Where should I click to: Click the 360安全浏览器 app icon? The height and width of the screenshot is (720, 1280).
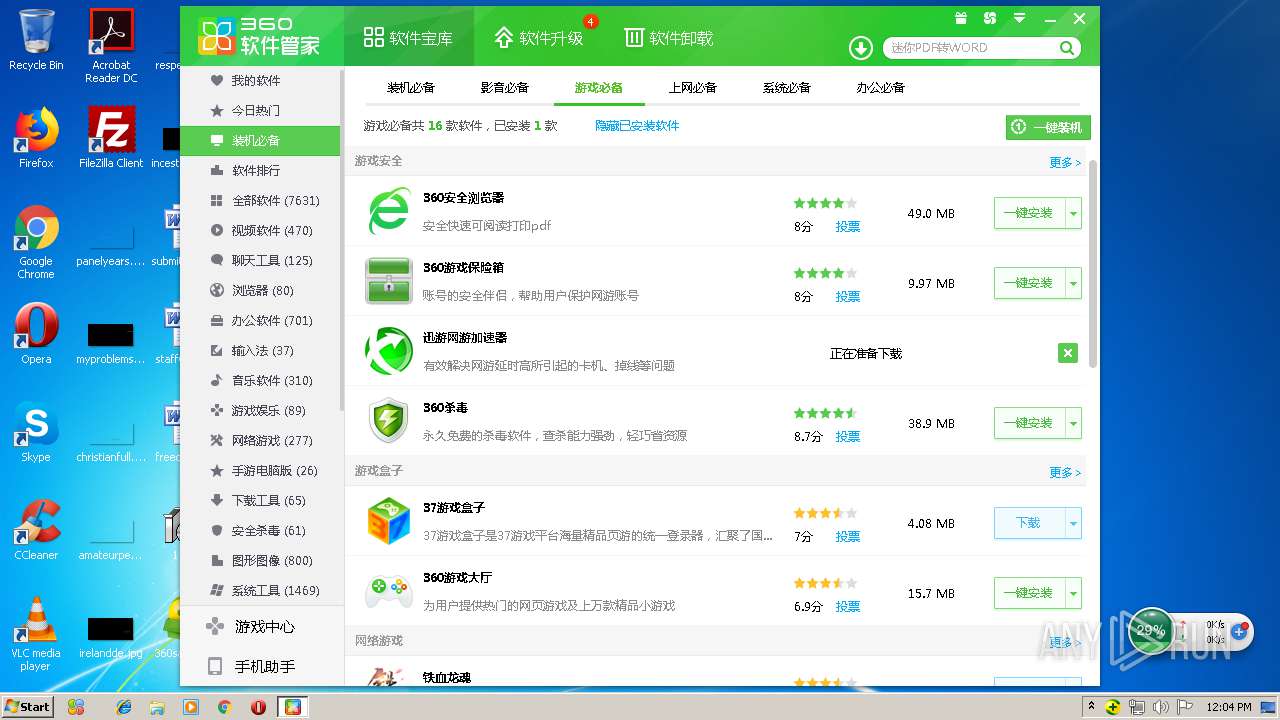(388, 211)
